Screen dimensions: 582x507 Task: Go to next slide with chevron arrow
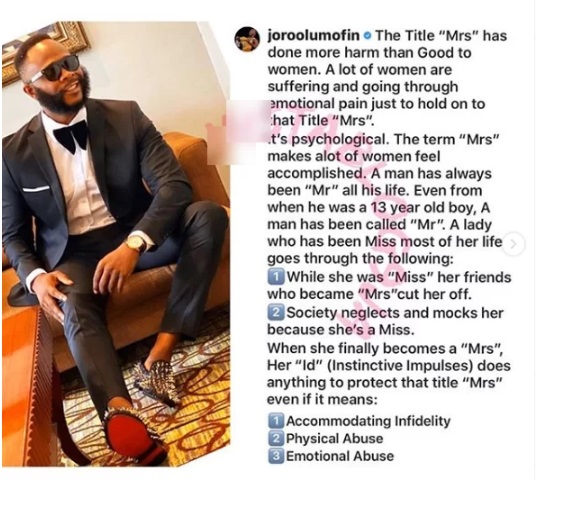pos(514,244)
